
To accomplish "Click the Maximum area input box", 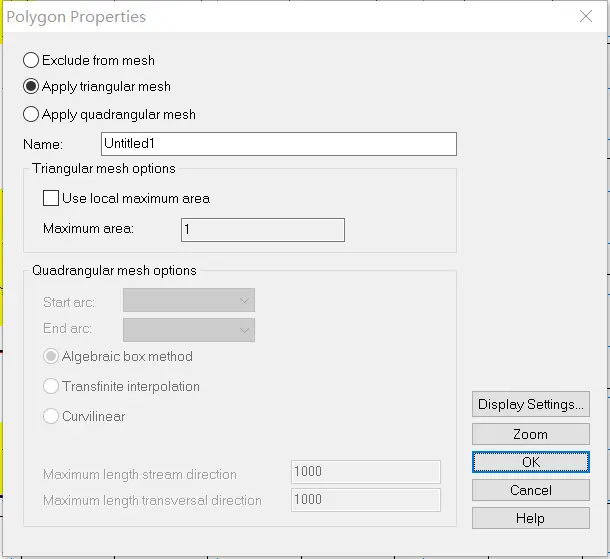I will (263, 230).
